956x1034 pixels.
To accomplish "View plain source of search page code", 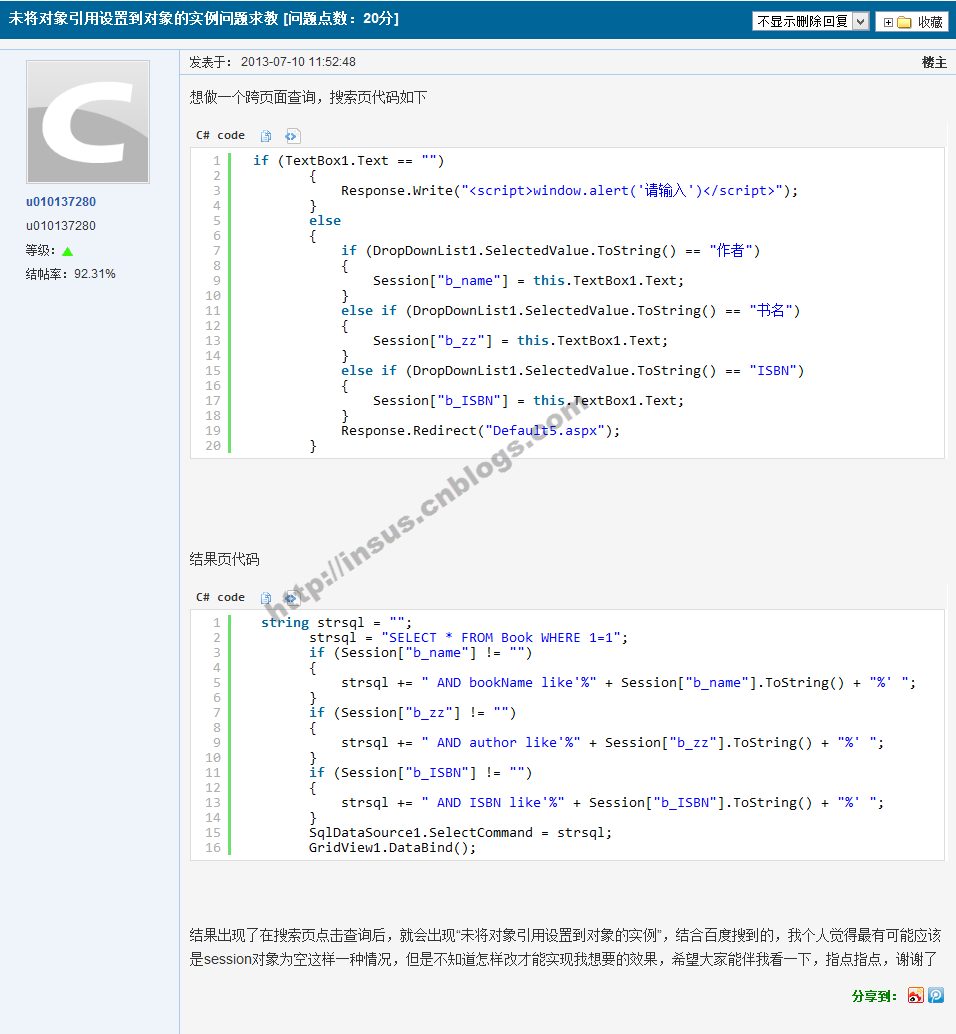I will click(x=292, y=136).
